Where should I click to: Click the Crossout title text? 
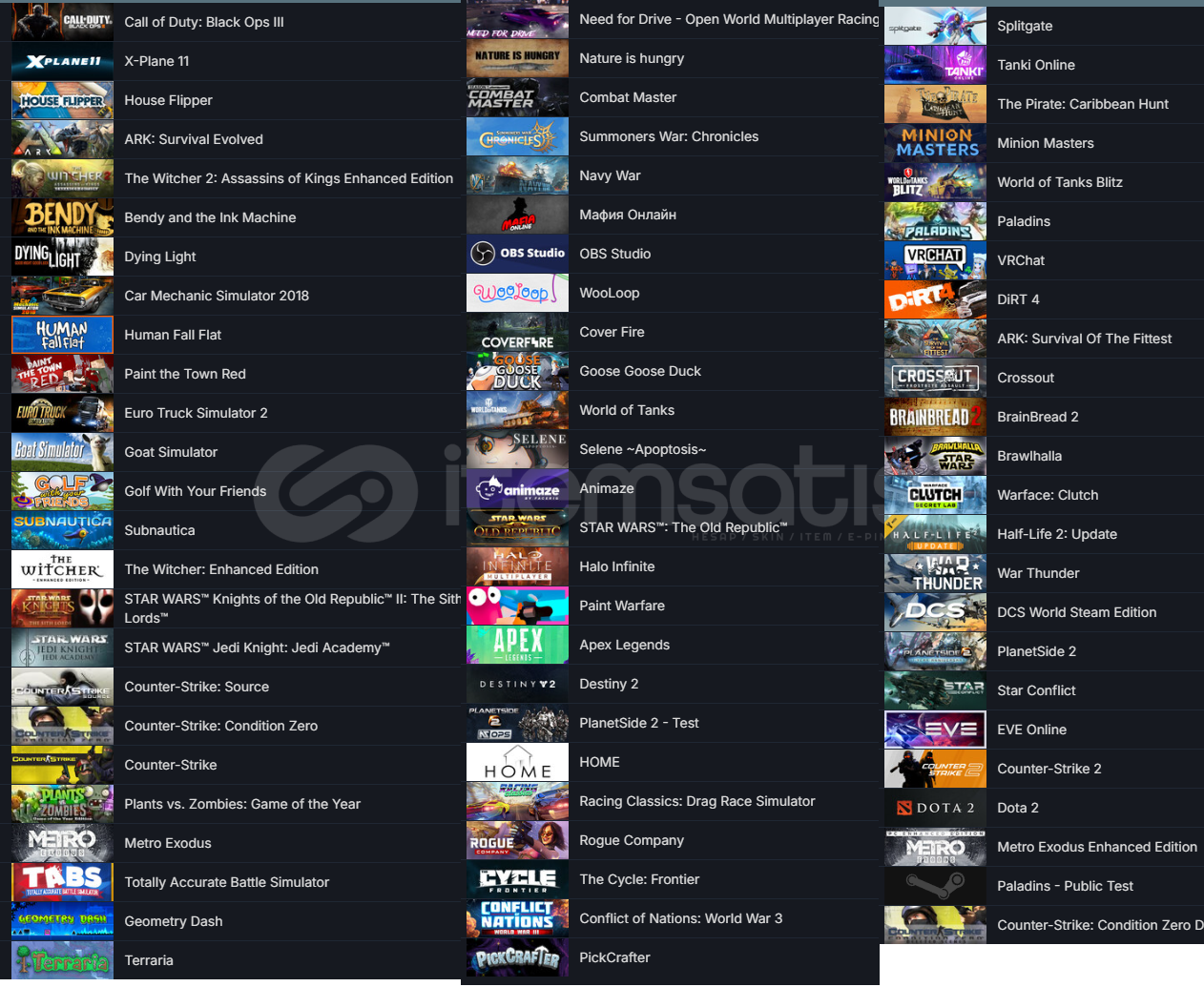tap(1026, 378)
